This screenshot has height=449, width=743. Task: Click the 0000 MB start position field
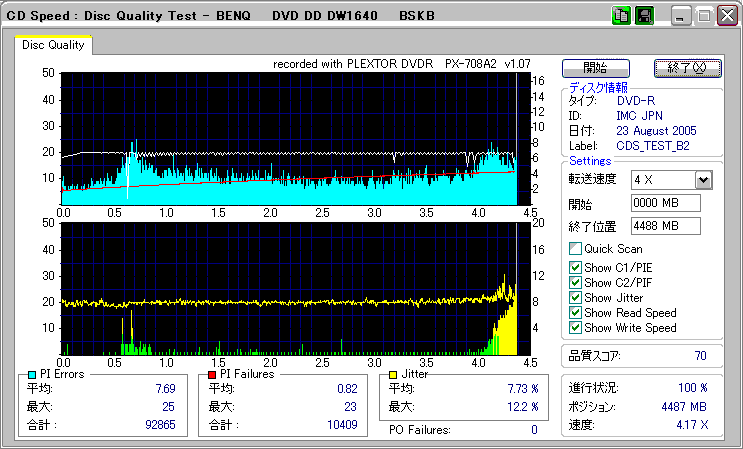click(665, 204)
